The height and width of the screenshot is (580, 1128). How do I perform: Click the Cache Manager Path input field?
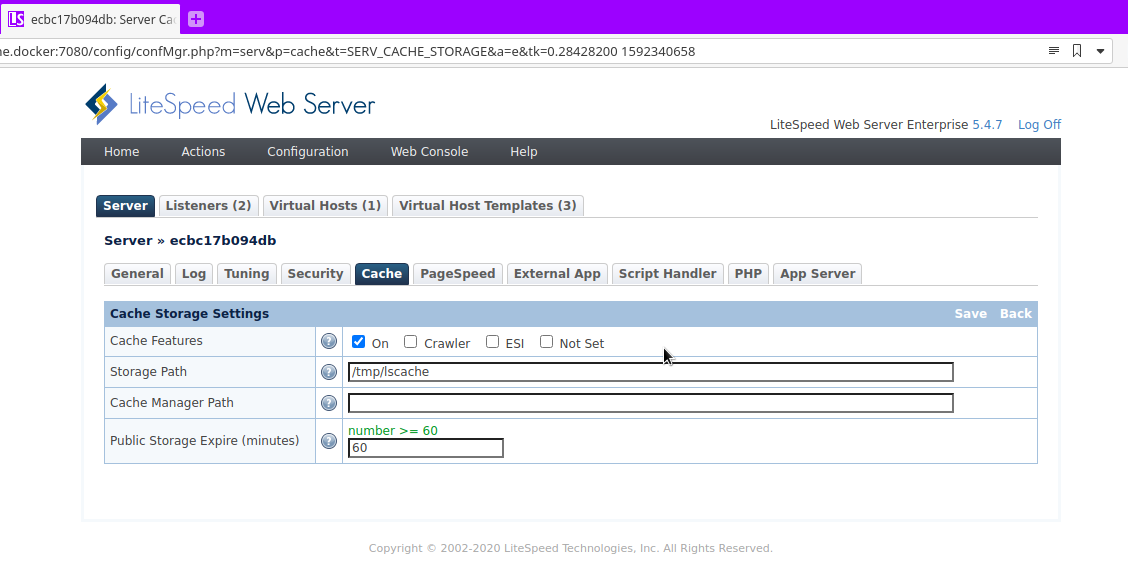[x=650, y=403]
